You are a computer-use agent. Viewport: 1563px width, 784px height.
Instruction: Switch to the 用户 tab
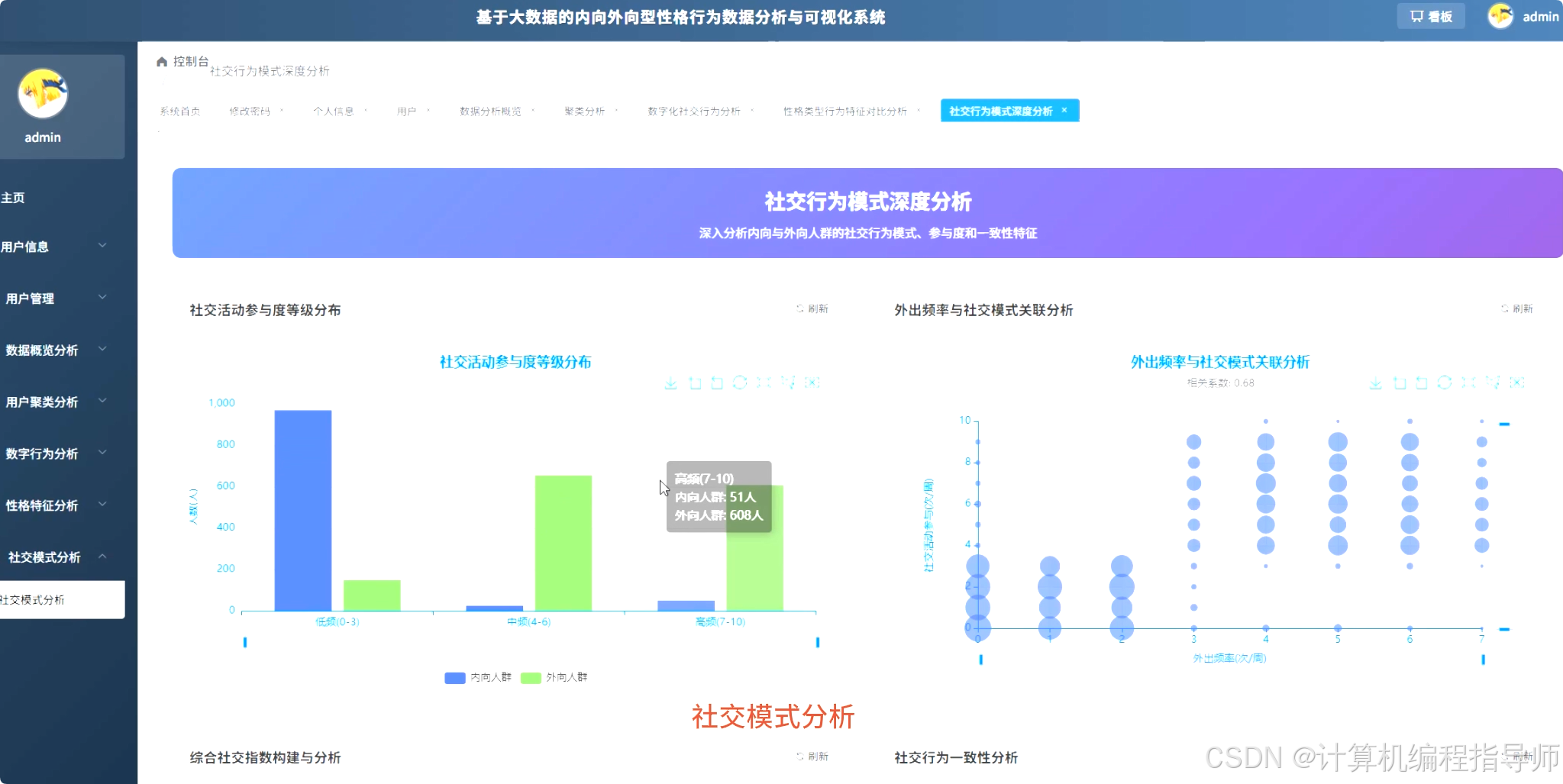(x=406, y=111)
